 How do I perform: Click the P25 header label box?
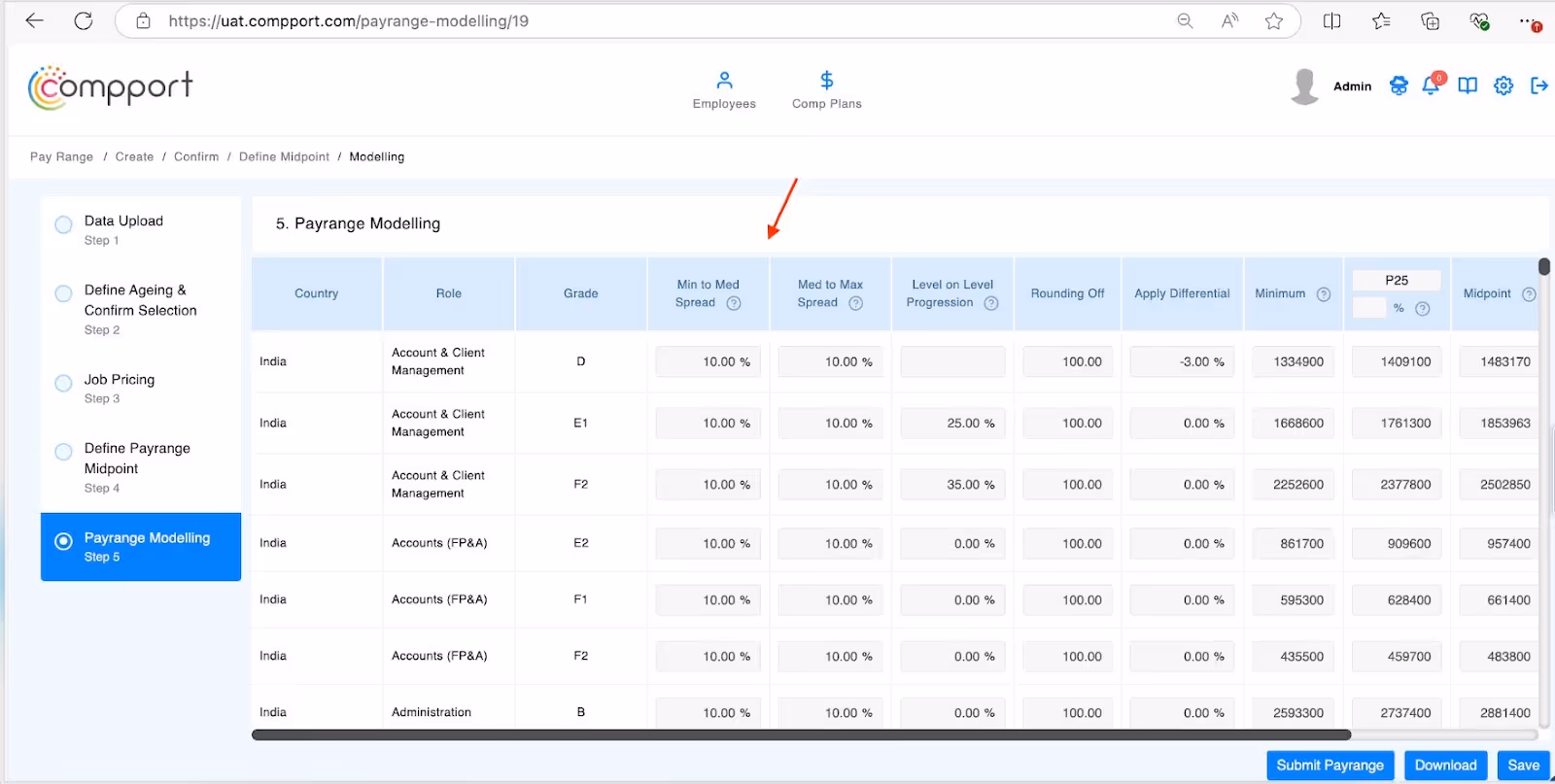click(x=1397, y=280)
